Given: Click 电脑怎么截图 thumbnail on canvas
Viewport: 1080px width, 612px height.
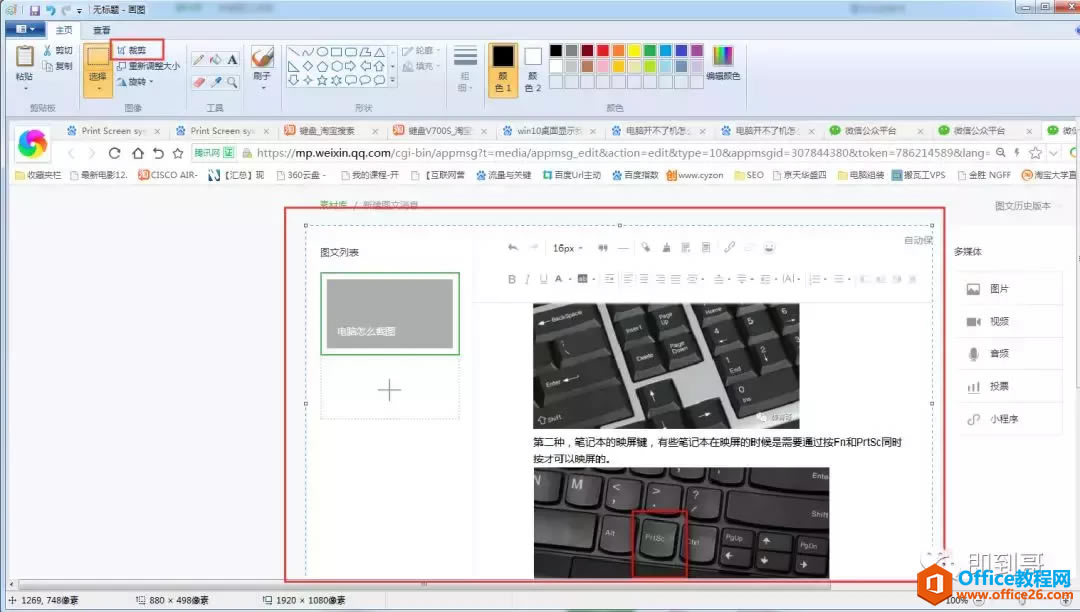Looking at the screenshot, I should click(390, 314).
